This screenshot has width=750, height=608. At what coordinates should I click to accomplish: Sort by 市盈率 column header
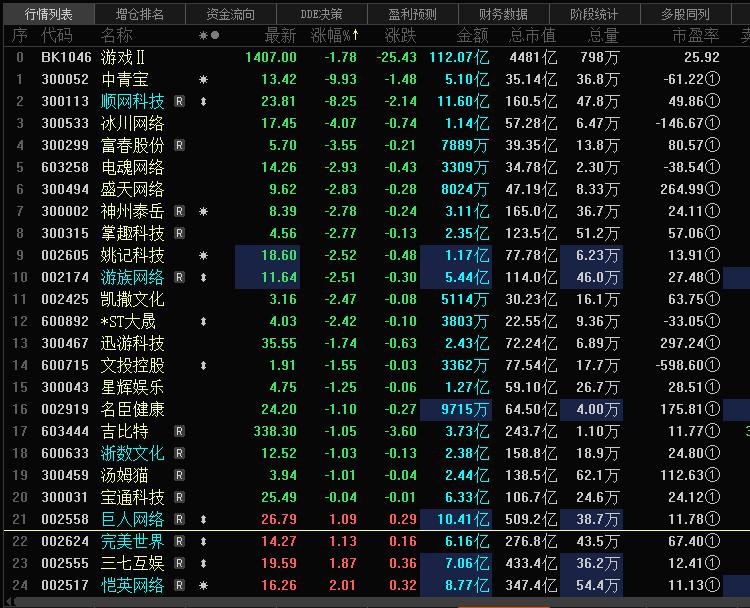[695, 35]
